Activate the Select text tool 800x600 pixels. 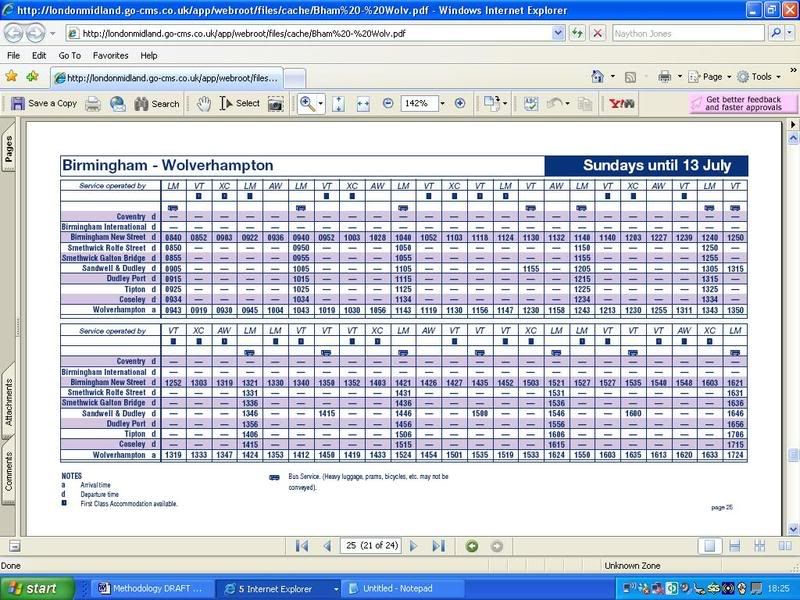pyautogui.click(x=240, y=104)
